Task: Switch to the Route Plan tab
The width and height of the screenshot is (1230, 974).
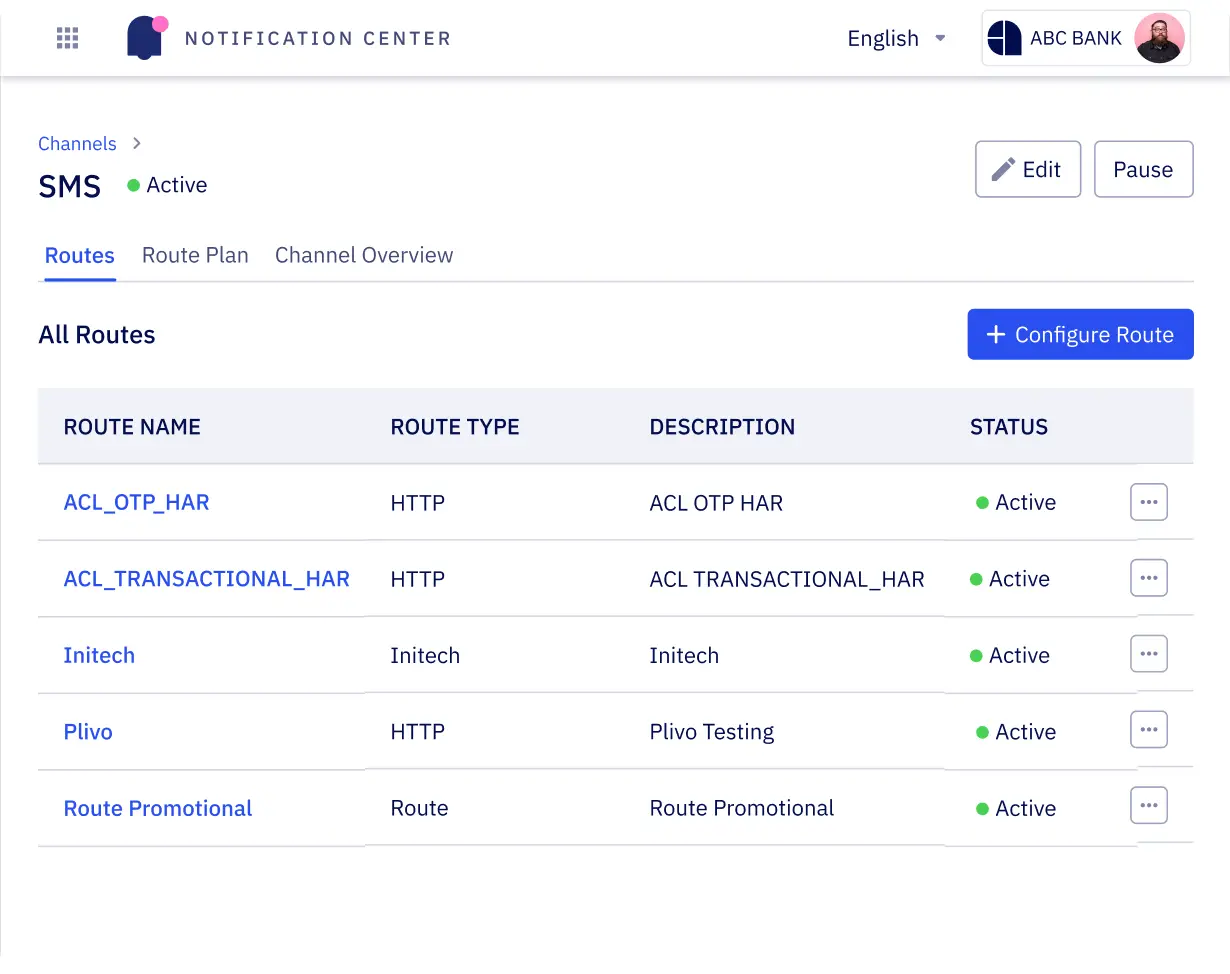Action: tap(195, 255)
